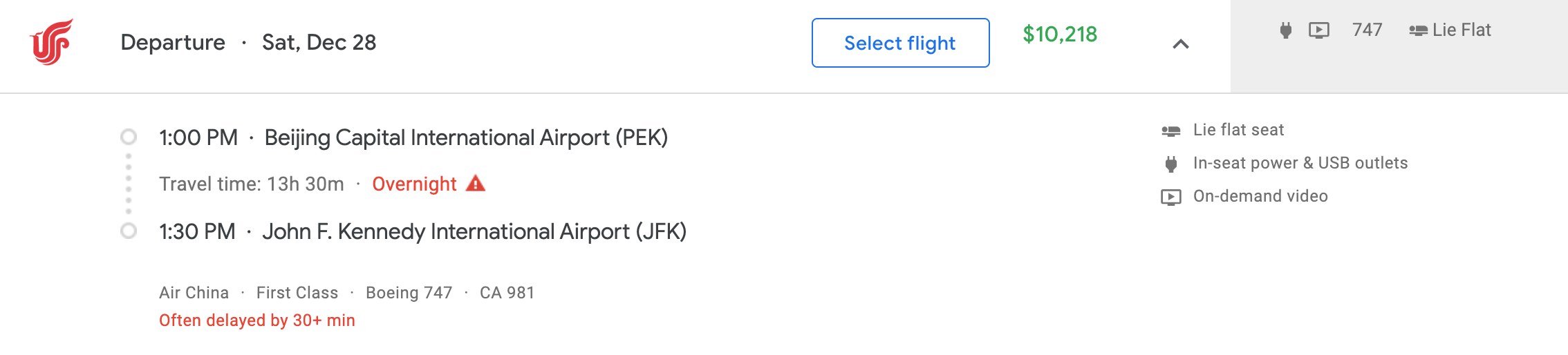
Task: Click the circle marker beside 1:30 PM arrival
Action: coord(129,231)
